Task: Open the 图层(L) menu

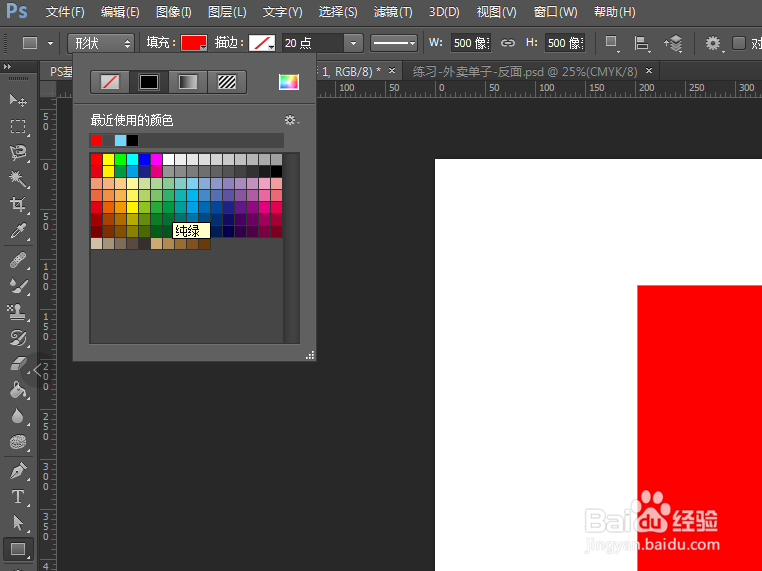Action: click(227, 12)
